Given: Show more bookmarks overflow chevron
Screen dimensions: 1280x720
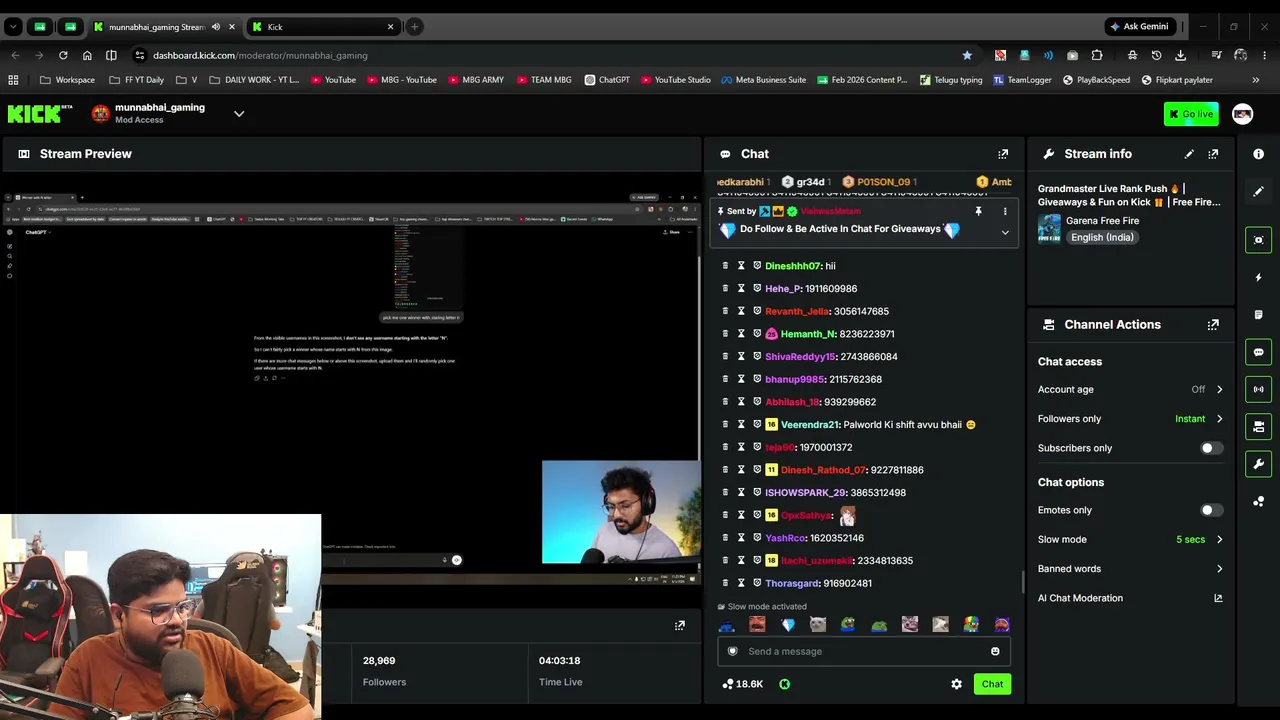Looking at the screenshot, I should point(1256,80).
